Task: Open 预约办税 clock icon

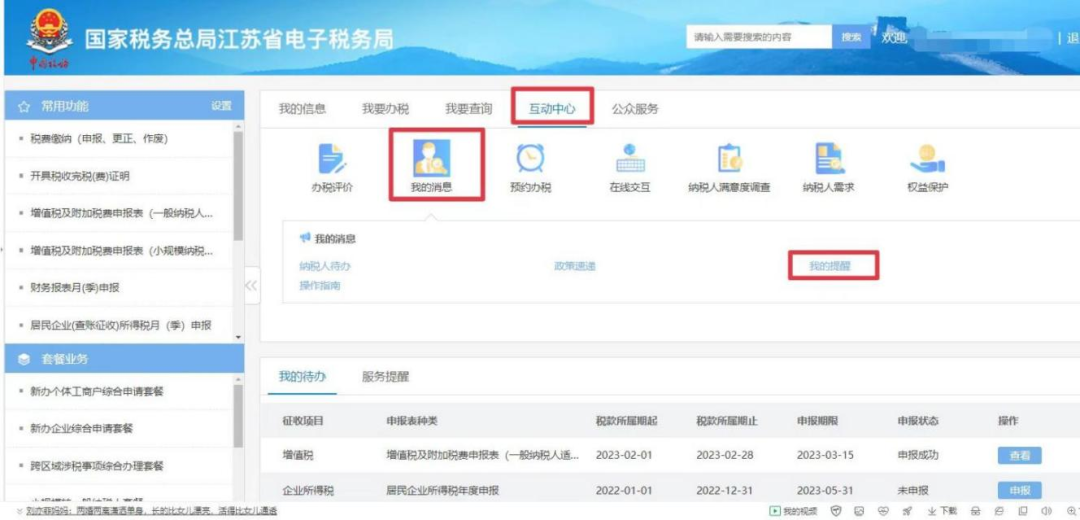Action: point(530,160)
